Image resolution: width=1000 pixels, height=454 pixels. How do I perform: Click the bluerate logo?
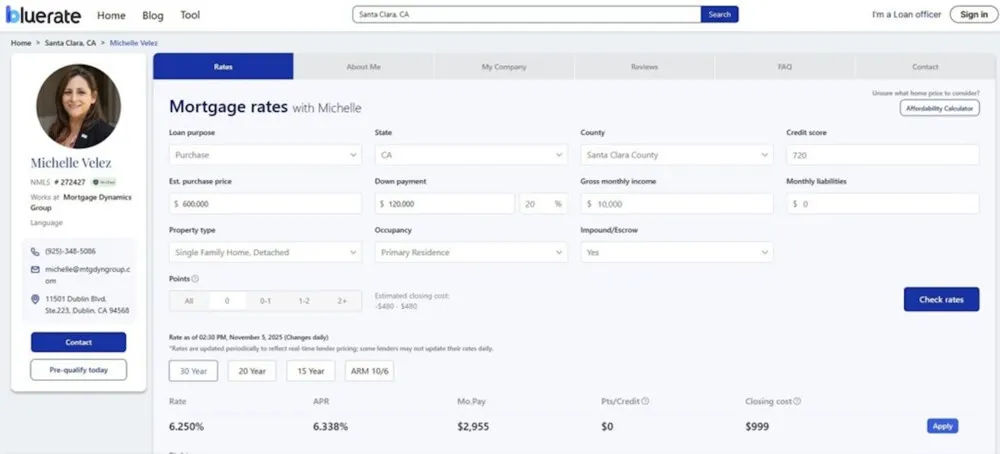[45, 15]
